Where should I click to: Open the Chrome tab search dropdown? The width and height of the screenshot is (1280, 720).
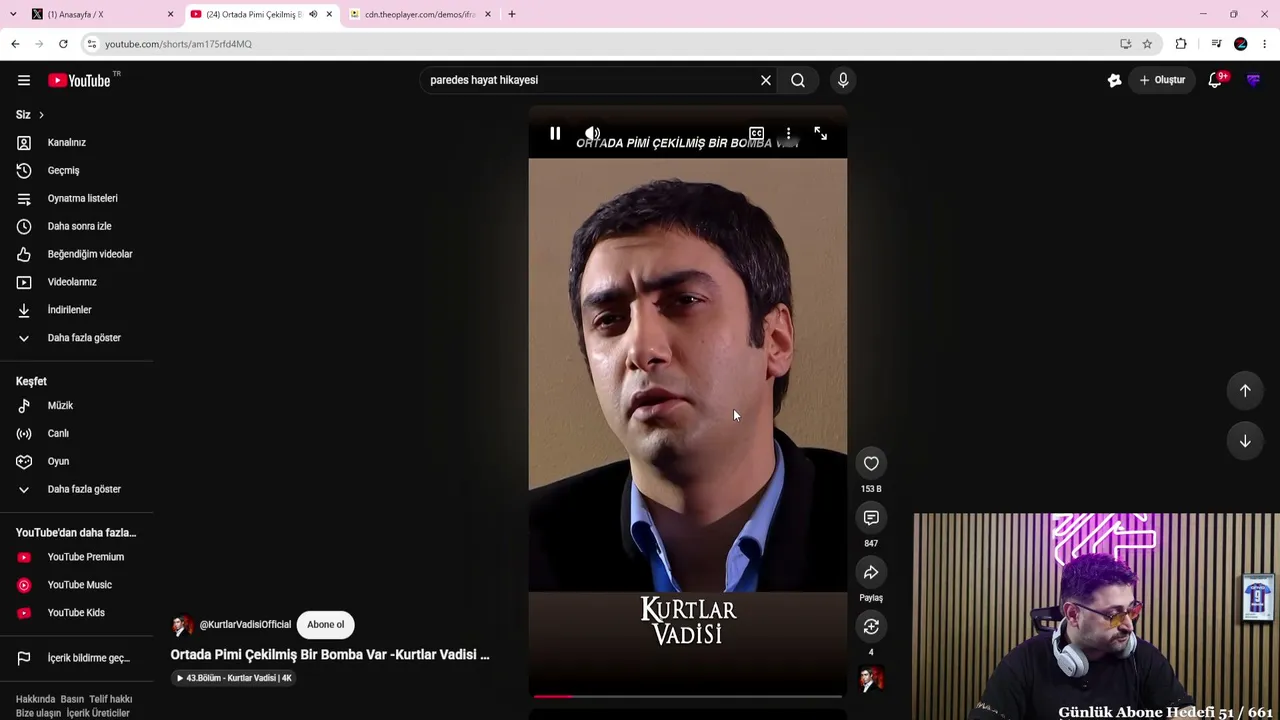click(x=12, y=14)
